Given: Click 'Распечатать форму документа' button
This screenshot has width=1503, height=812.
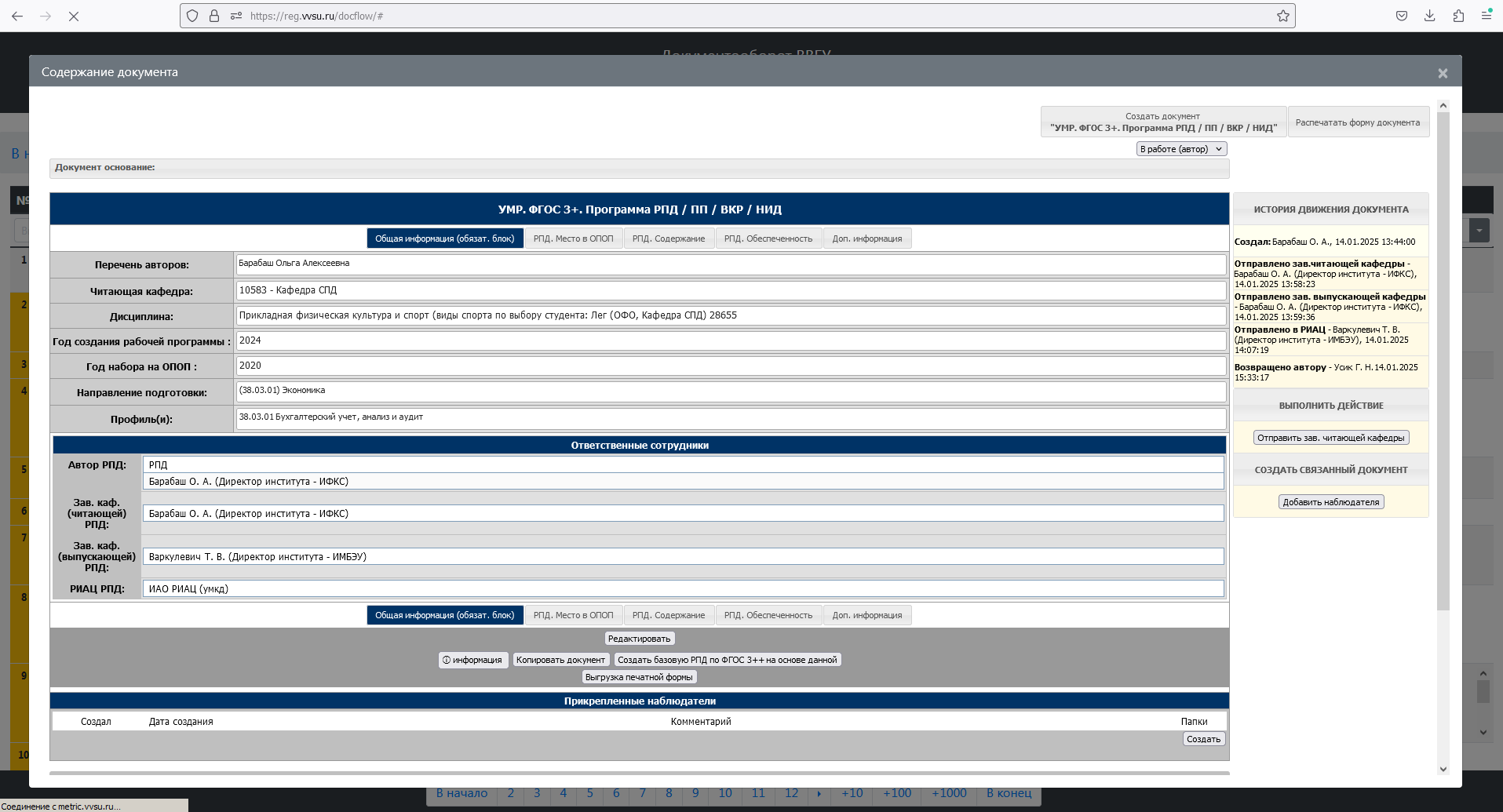Looking at the screenshot, I should point(1357,122).
